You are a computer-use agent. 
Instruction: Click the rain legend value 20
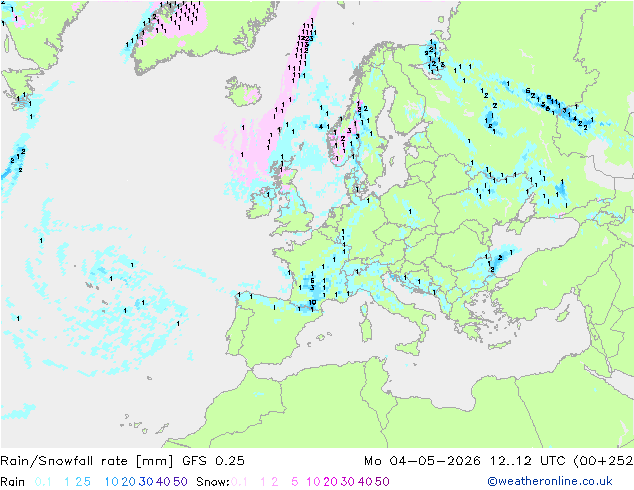tap(129, 482)
